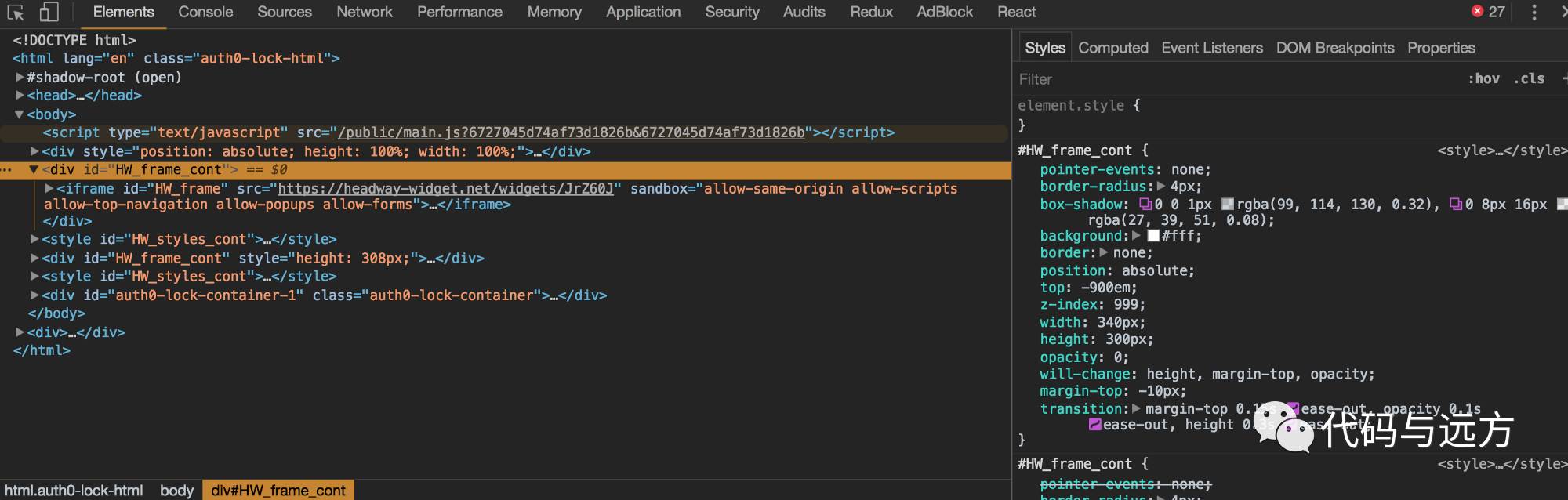This screenshot has height=500, width=1568.
Task: Collapse the selected HW_frame_cont div
Action: click(34, 169)
